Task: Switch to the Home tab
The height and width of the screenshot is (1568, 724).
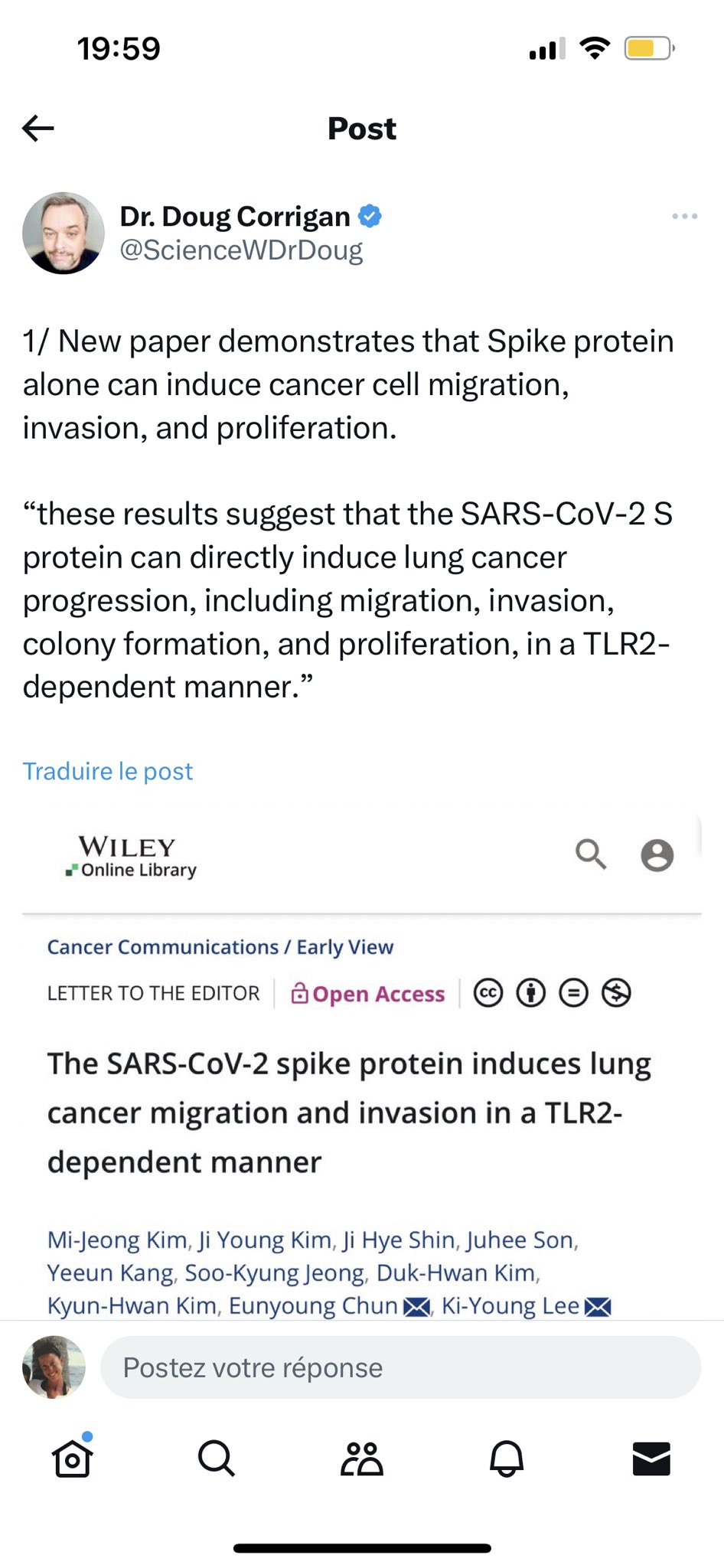Action: click(x=73, y=1458)
